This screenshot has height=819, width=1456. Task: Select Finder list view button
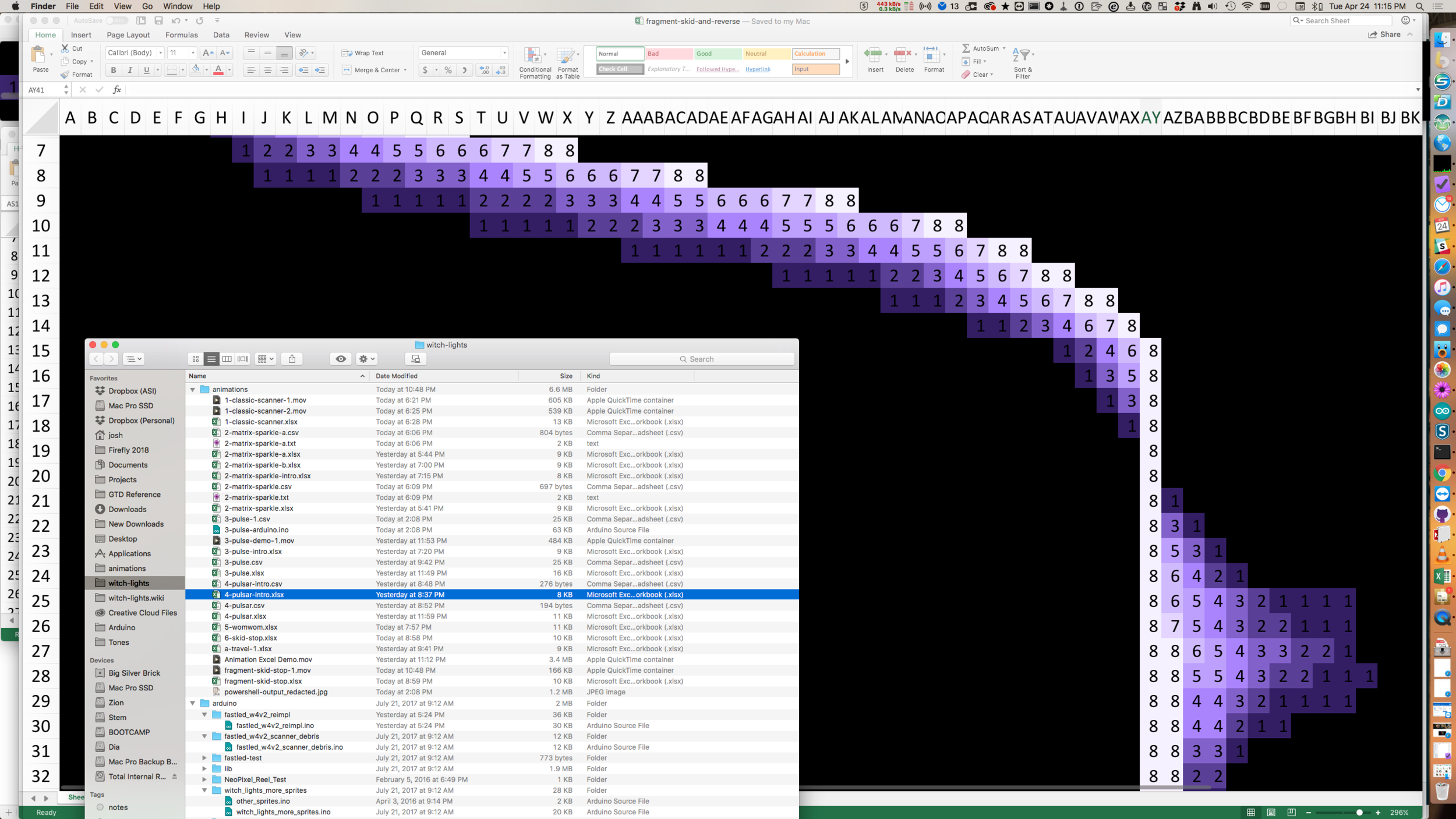(211, 359)
